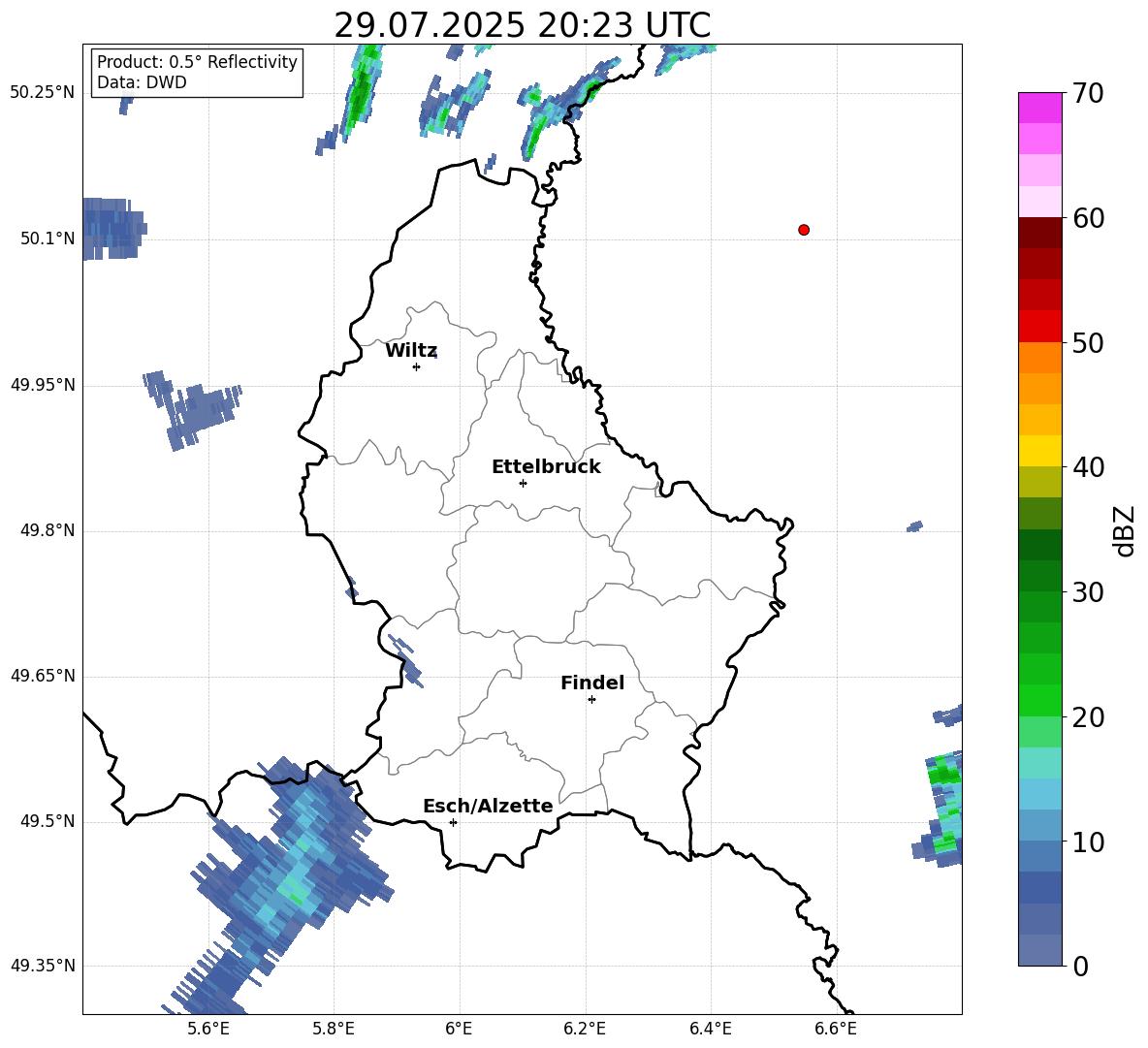Image resolution: width=1148 pixels, height=1048 pixels.
Task: Pick the bright green segment at 20 dBZ
Action: (x=1039, y=700)
